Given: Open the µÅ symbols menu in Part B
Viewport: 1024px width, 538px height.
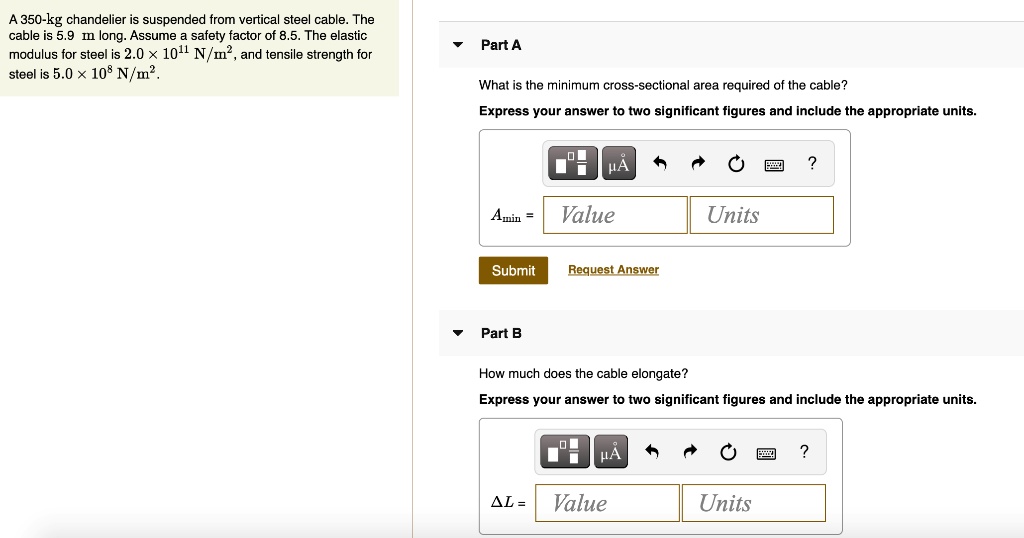Looking at the screenshot, I should [611, 452].
